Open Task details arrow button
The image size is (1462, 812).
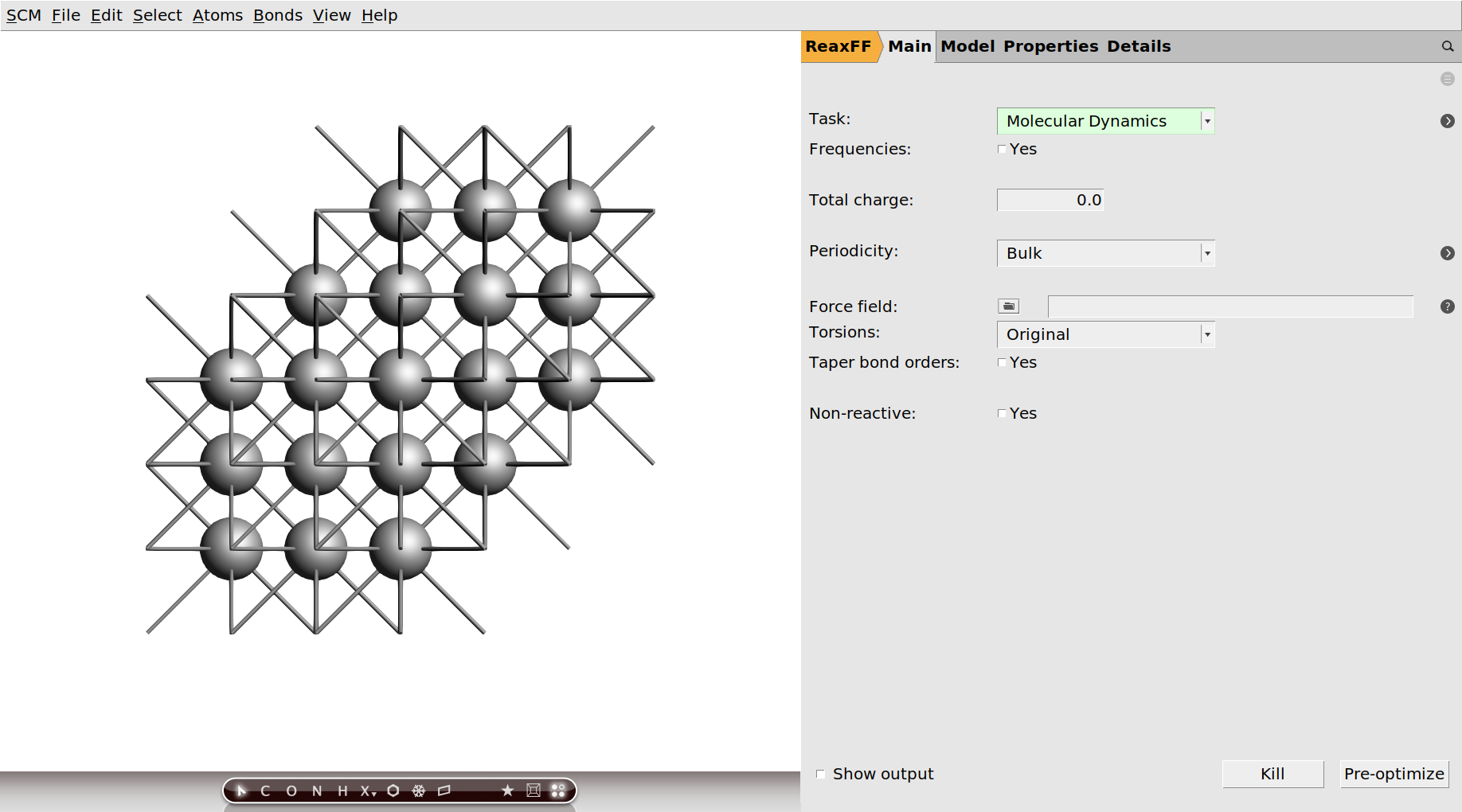click(1448, 121)
